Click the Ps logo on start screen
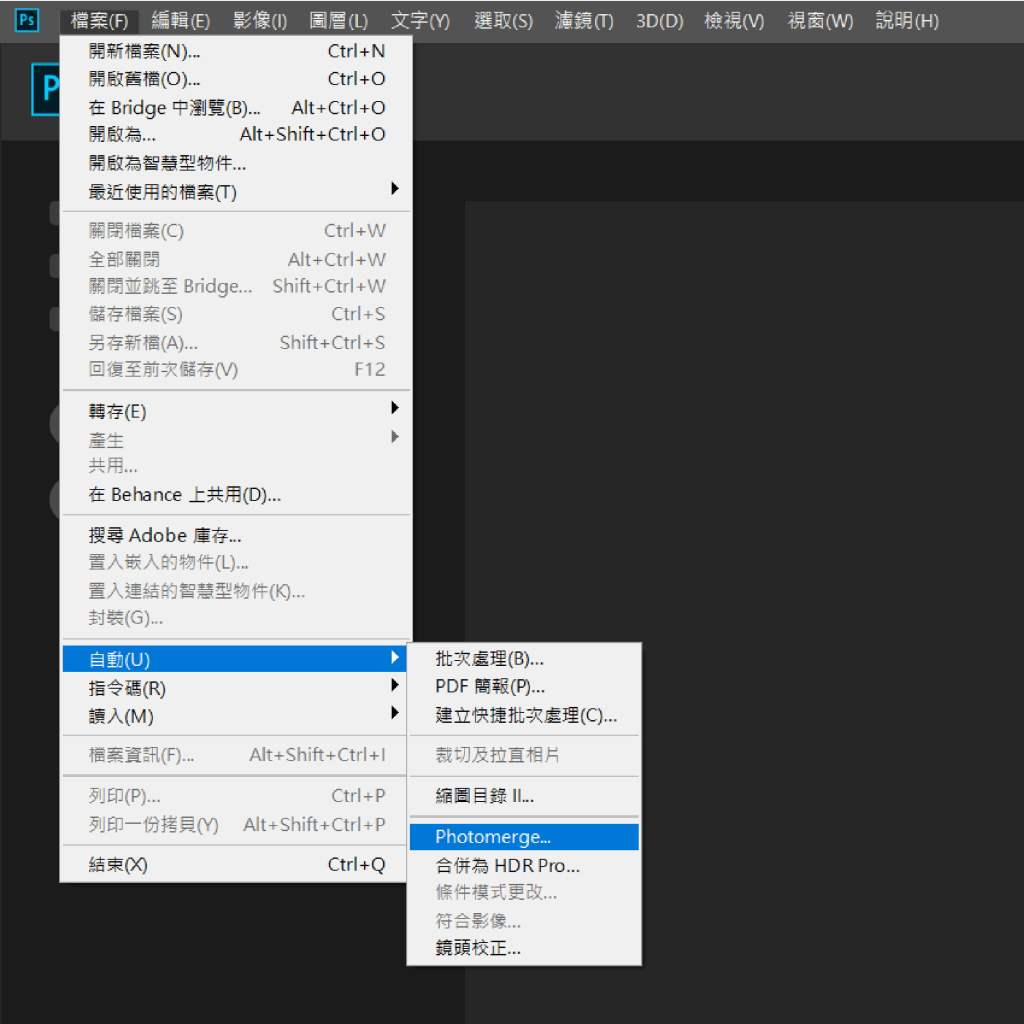 click(45, 89)
